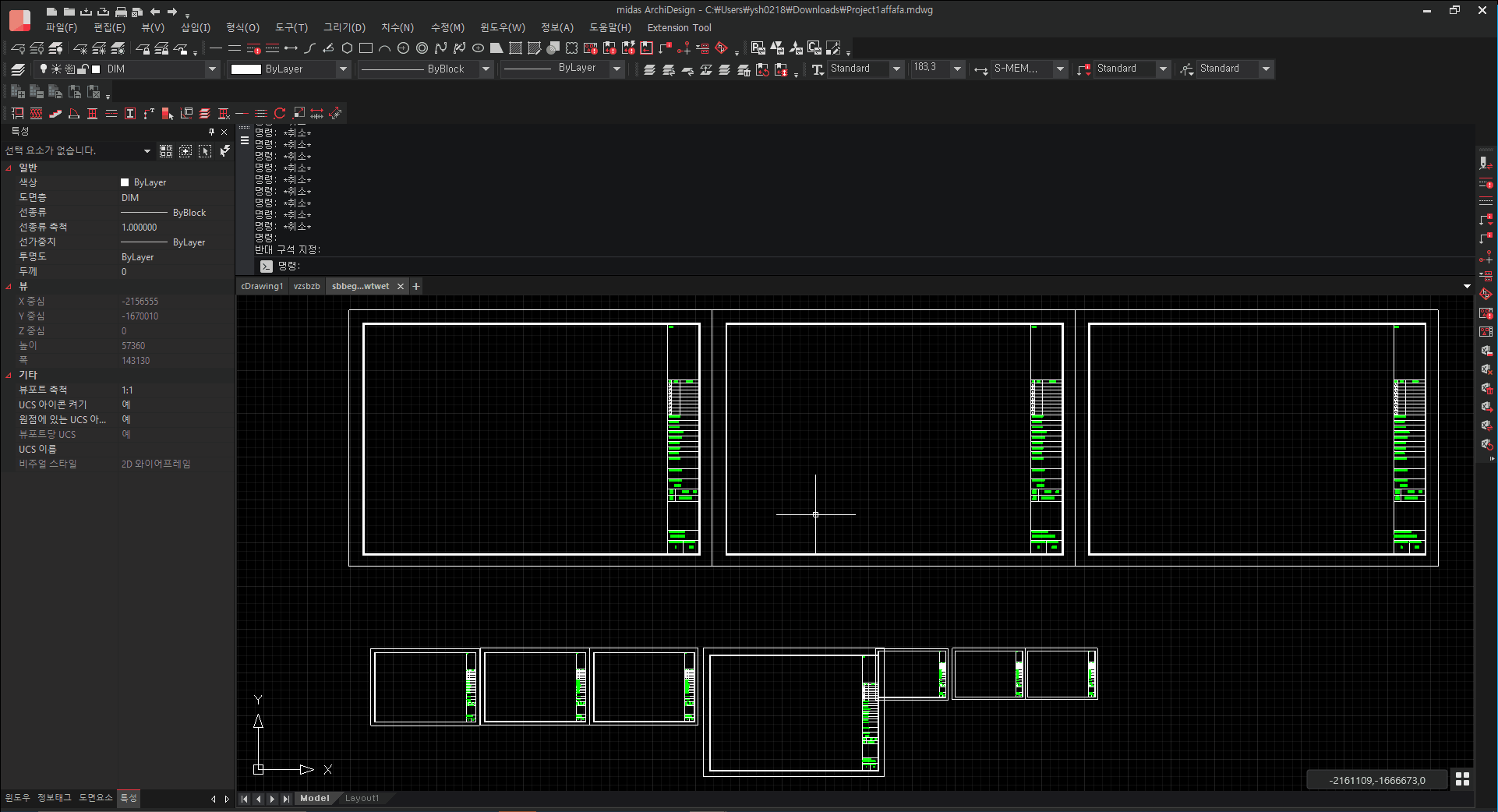Select the hatch fill tool
Viewport: 1498px width, 812px height.
coord(515,48)
